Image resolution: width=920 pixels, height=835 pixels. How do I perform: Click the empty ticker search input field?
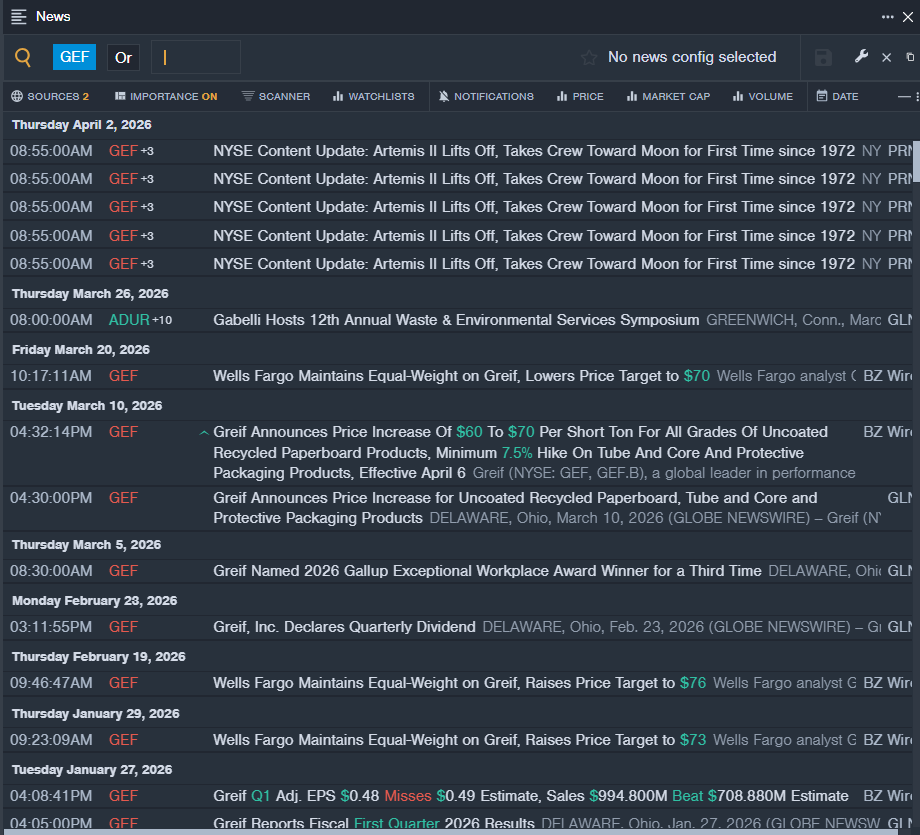point(196,58)
